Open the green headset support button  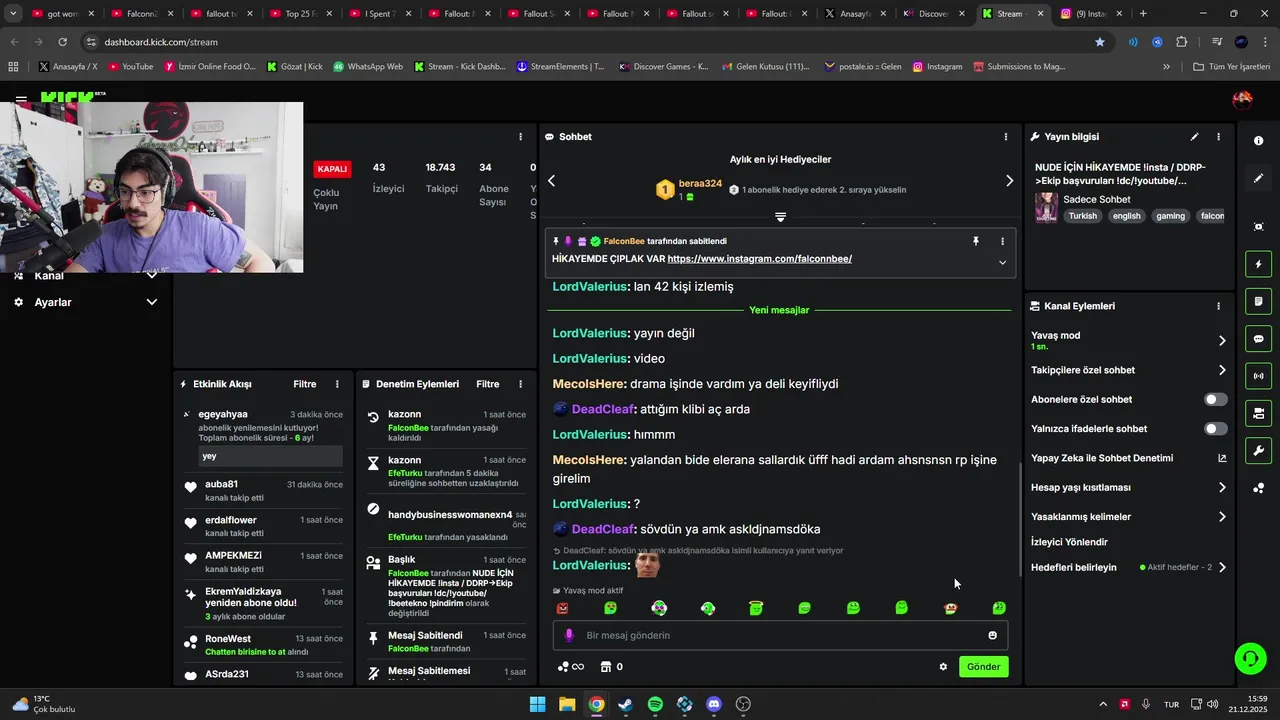tap(1250, 658)
